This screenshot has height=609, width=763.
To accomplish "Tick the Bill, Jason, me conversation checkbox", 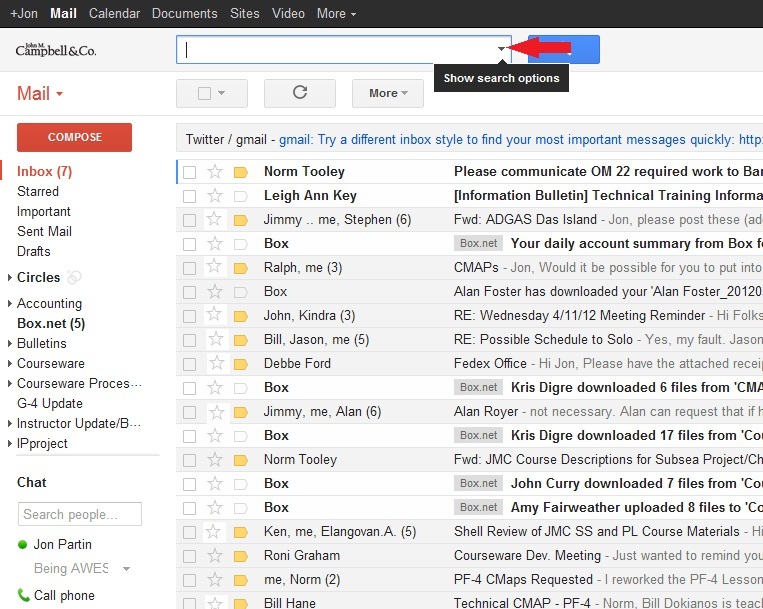I will click(x=189, y=340).
